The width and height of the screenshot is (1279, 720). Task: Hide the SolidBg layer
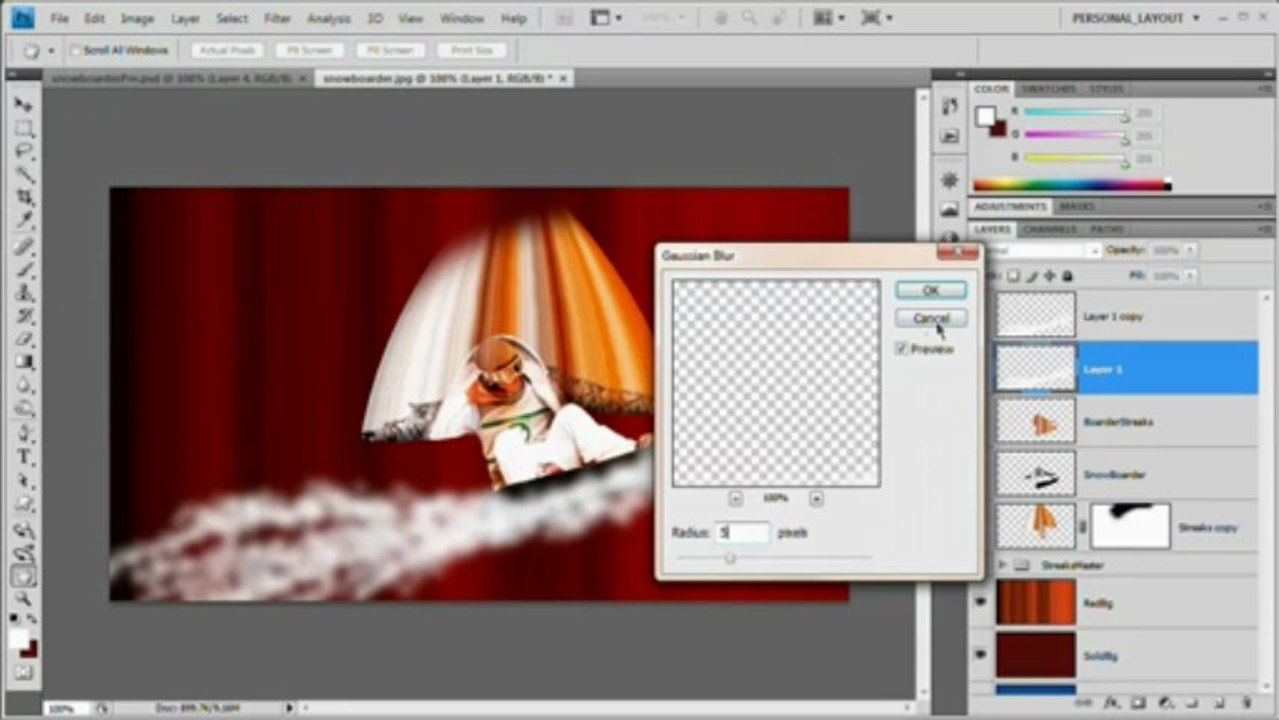[980, 655]
